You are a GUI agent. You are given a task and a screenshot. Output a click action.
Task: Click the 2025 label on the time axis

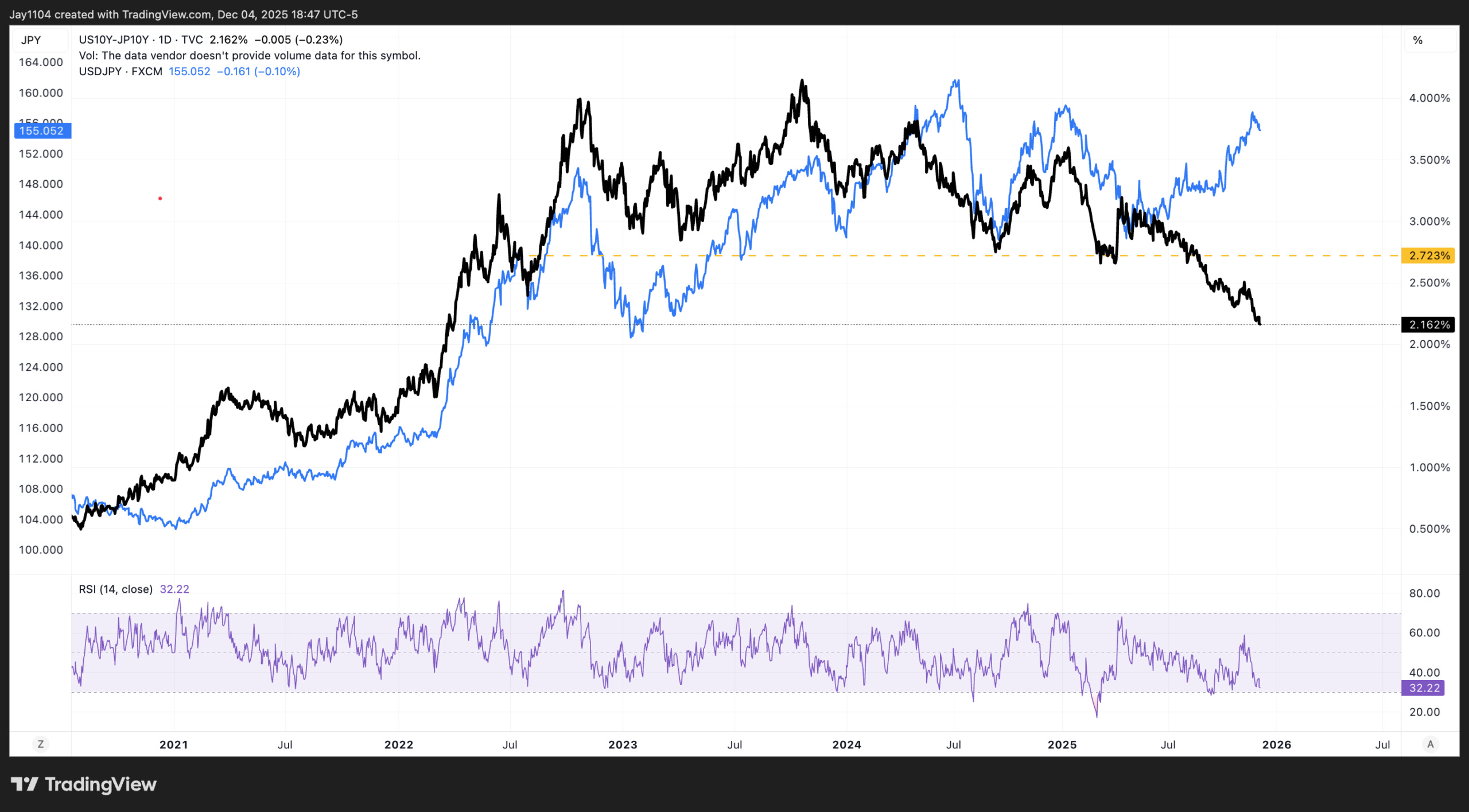pyautogui.click(x=1062, y=745)
